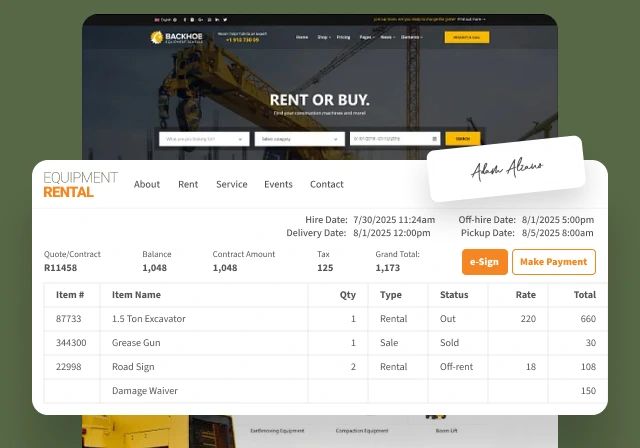Open the About menu item
This screenshot has height=448, width=640.
(x=147, y=184)
